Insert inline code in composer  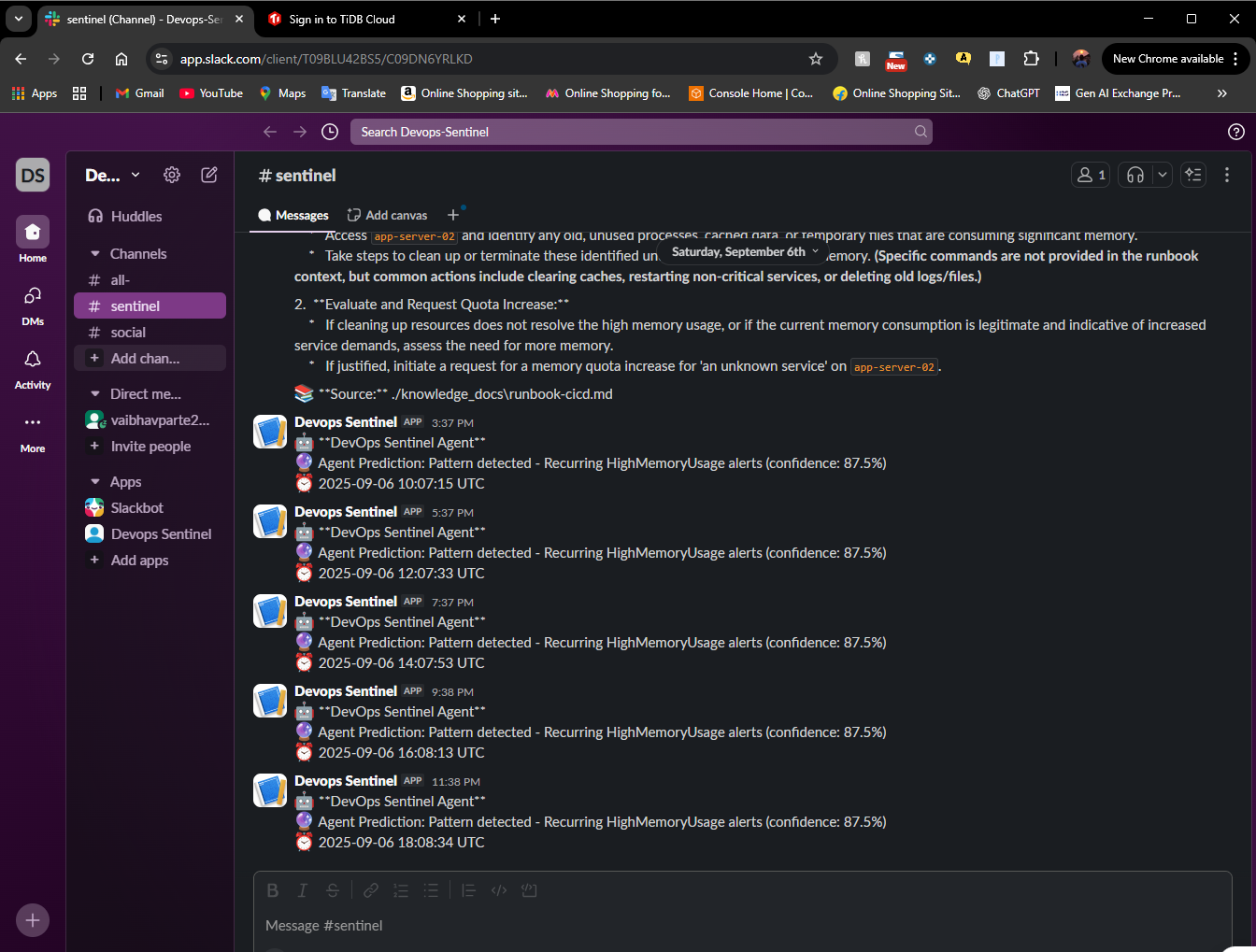[x=499, y=890]
